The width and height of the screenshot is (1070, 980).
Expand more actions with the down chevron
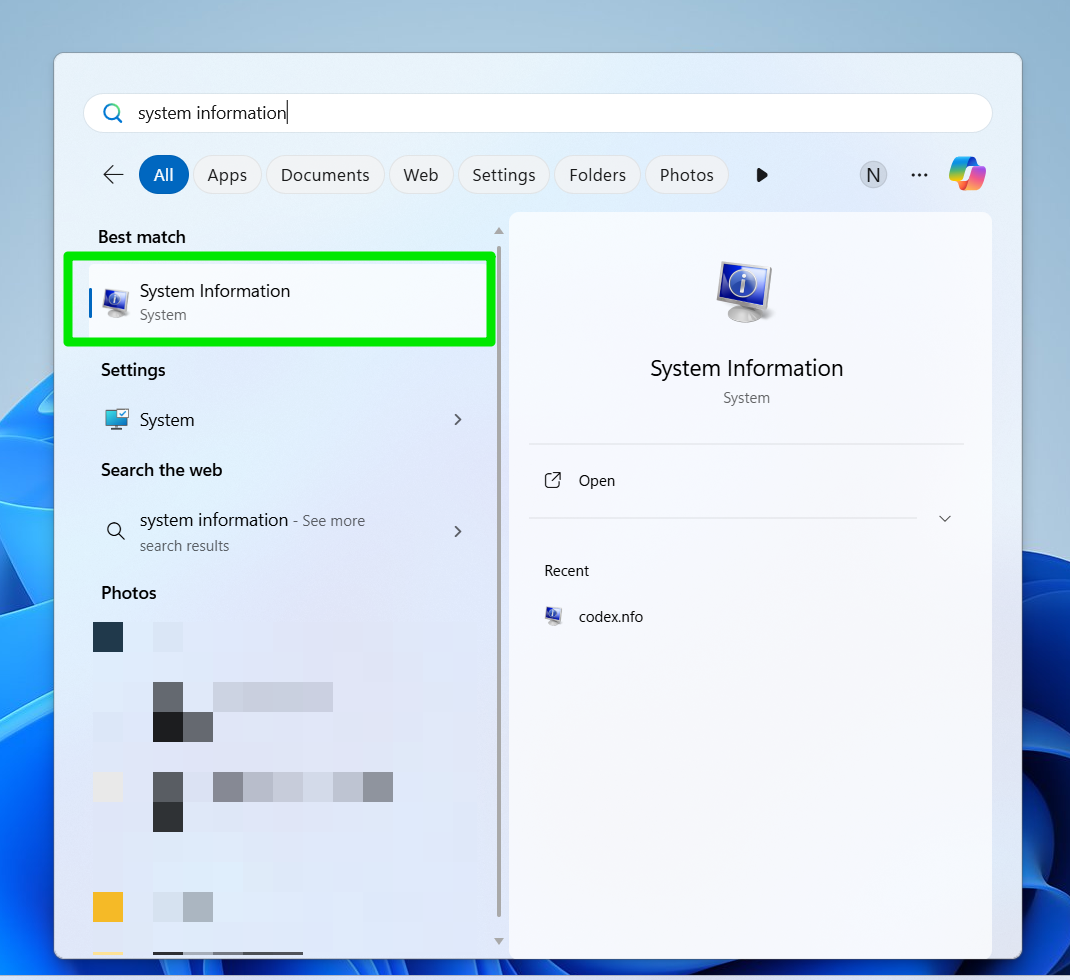click(944, 519)
